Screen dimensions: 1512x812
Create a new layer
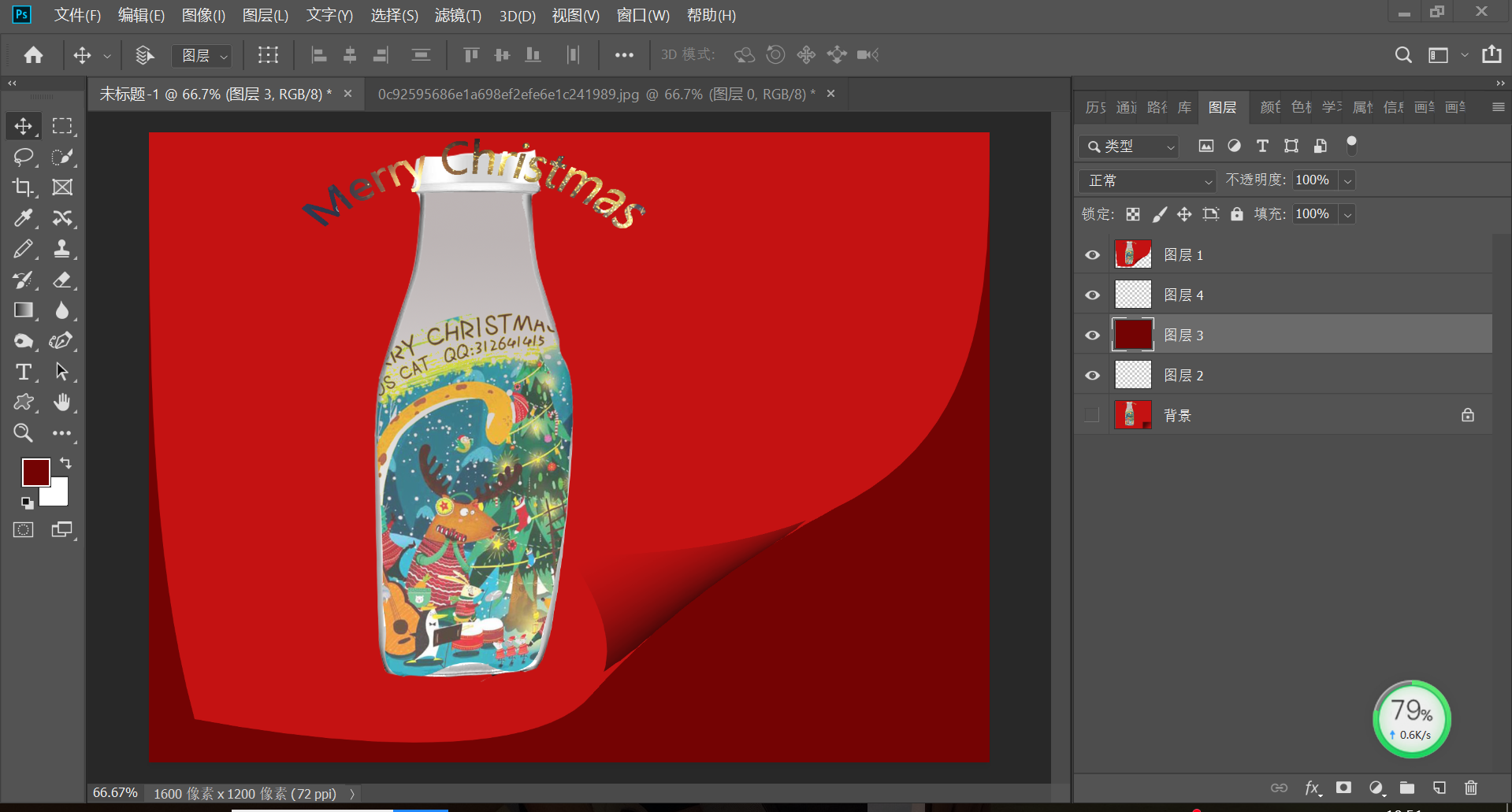[x=1440, y=788]
